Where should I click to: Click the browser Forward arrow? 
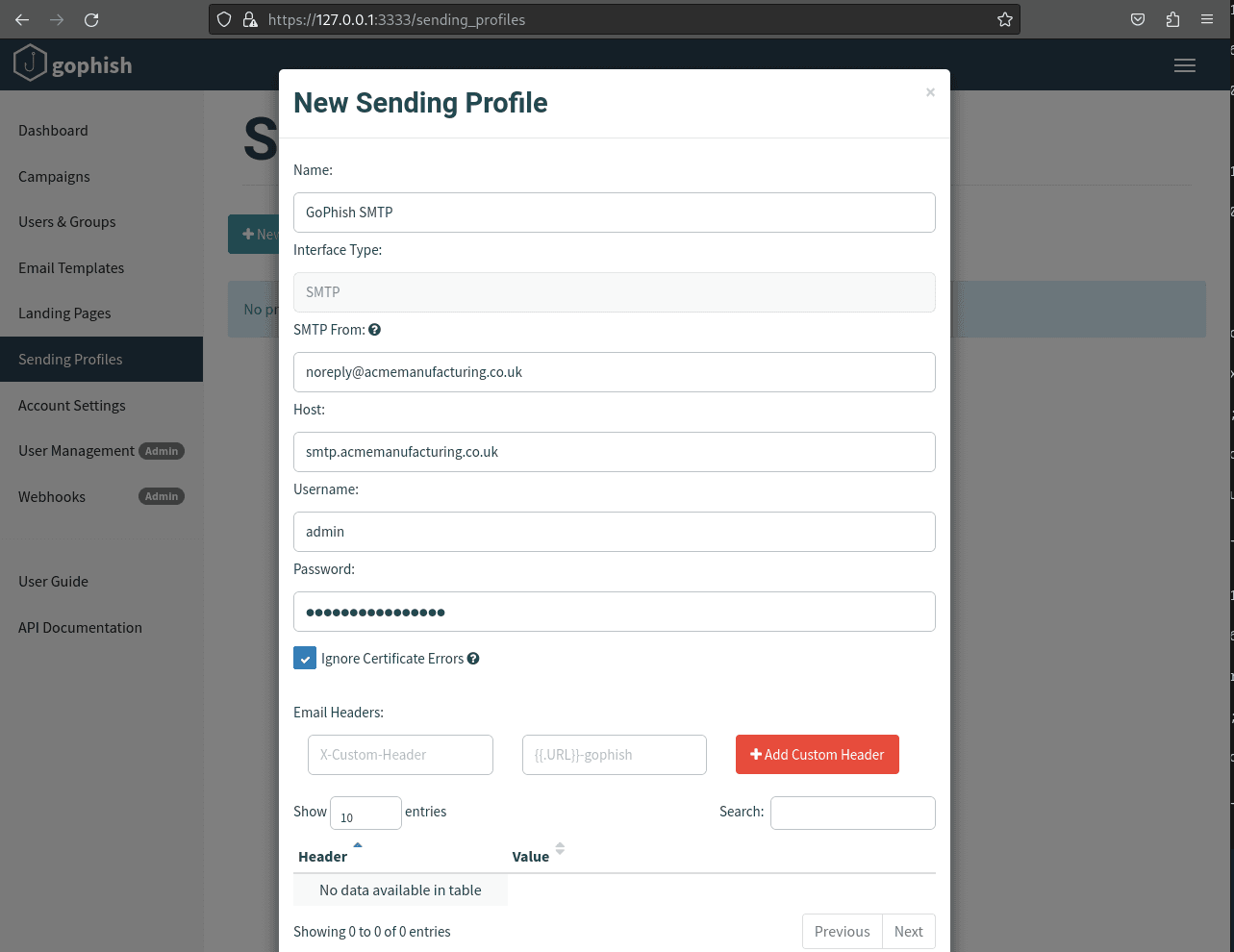pyautogui.click(x=57, y=19)
